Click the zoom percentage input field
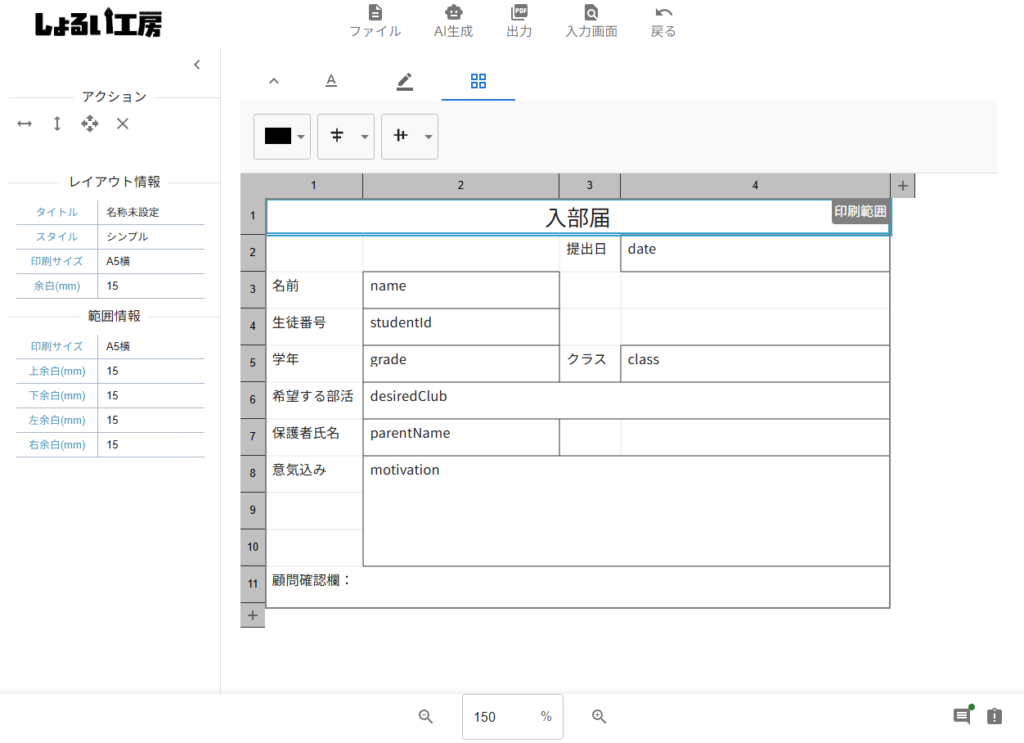This screenshot has width=1024, height=743. point(498,717)
